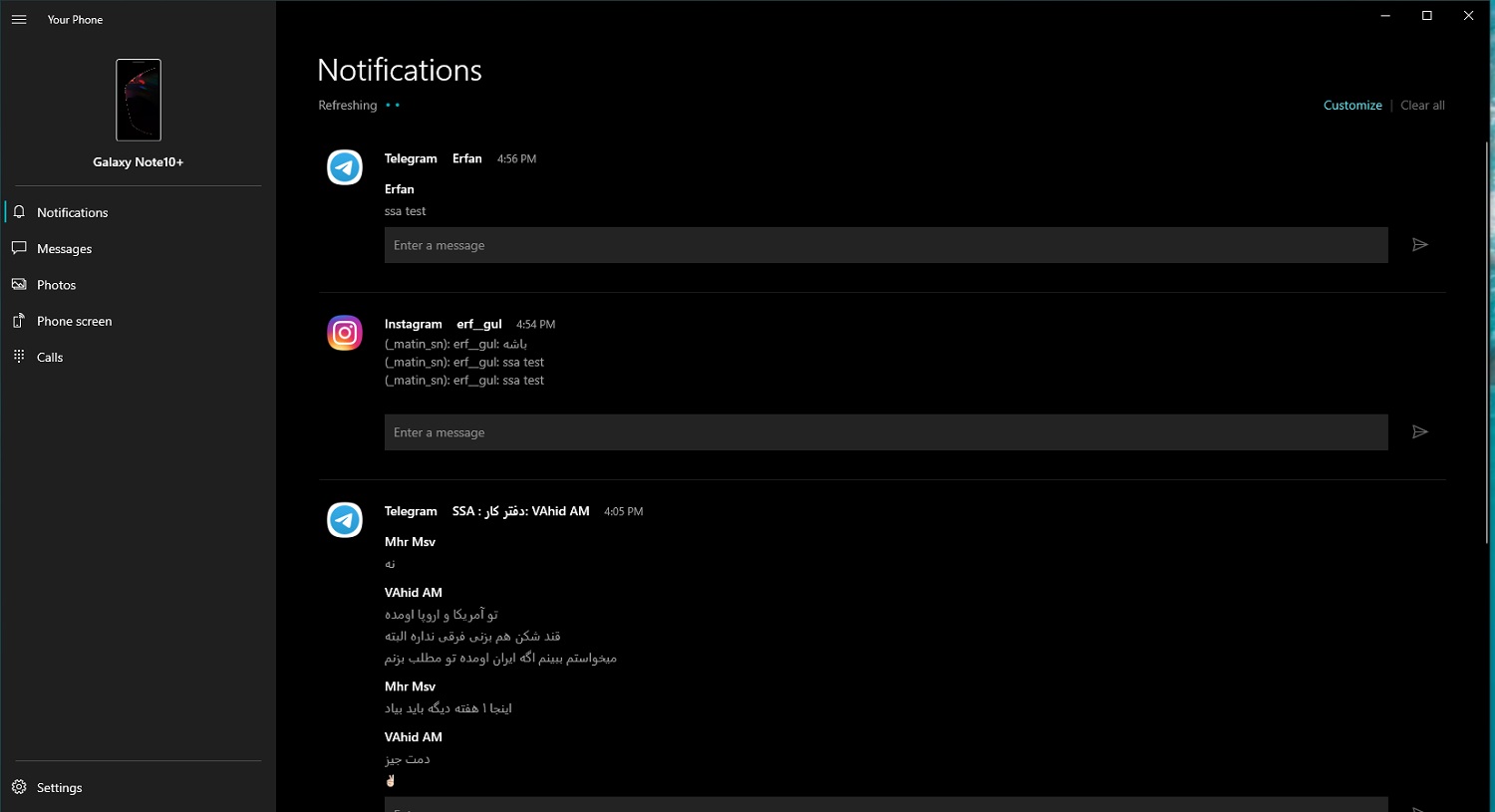Click the Messages chat bubble icon
Image resolution: width=1495 pixels, height=812 pixels.
click(x=19, y=248)
